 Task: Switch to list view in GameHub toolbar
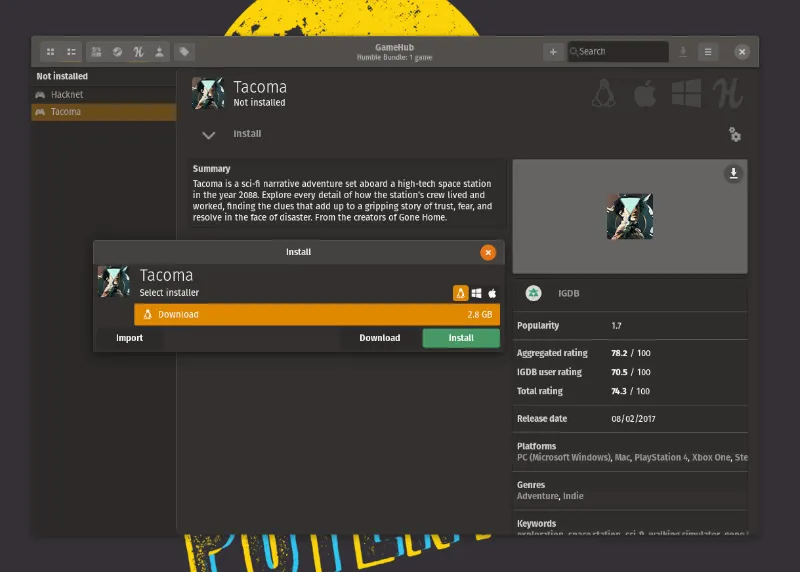[x=71, y=52]
